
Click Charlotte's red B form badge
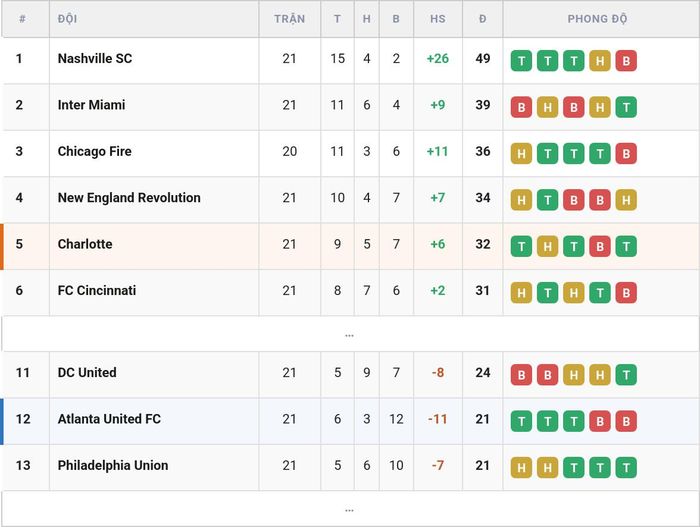tap(600, 247)
